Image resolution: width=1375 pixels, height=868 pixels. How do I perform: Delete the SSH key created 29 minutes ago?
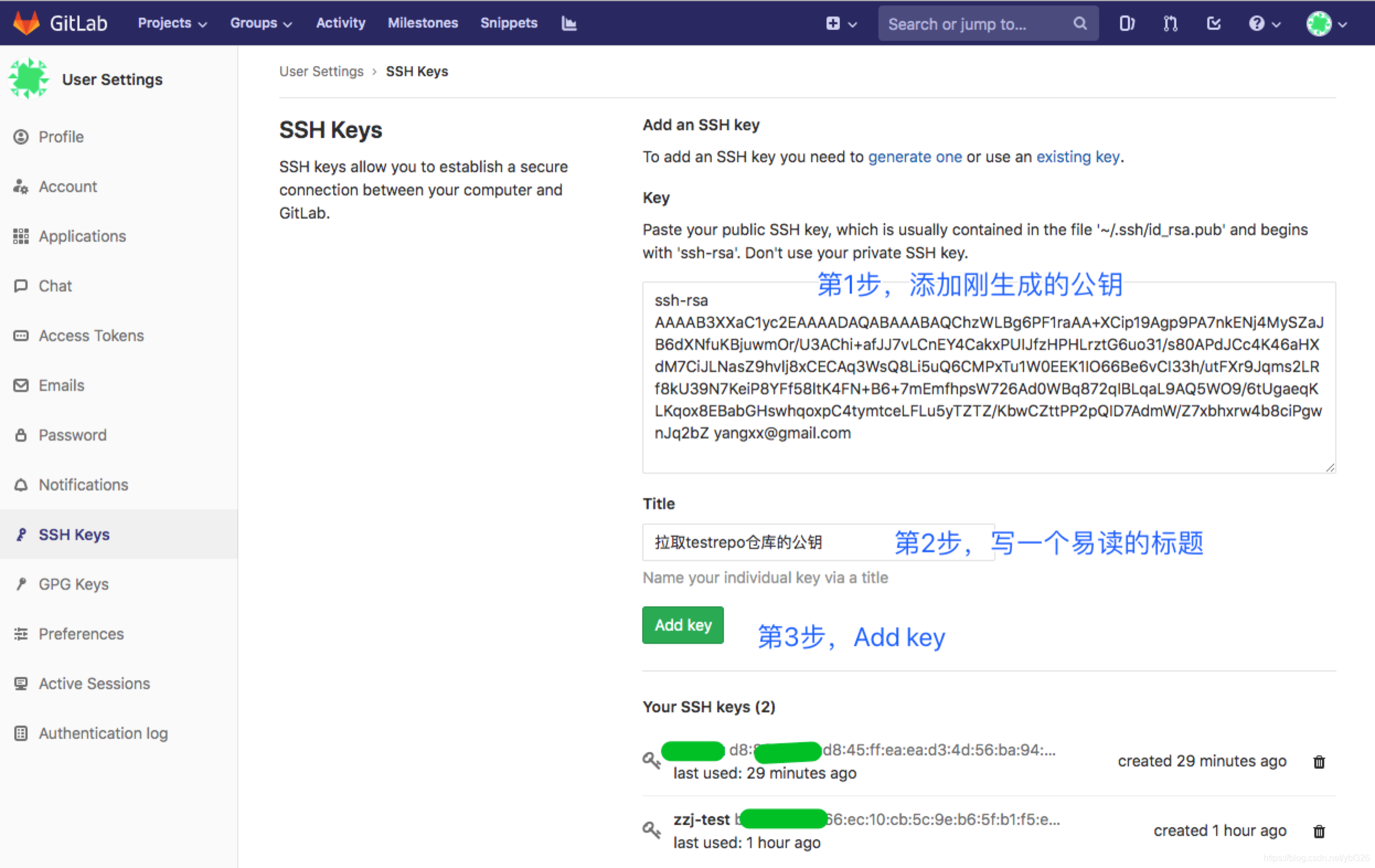pyautogui.click(x=1319, y=762)
